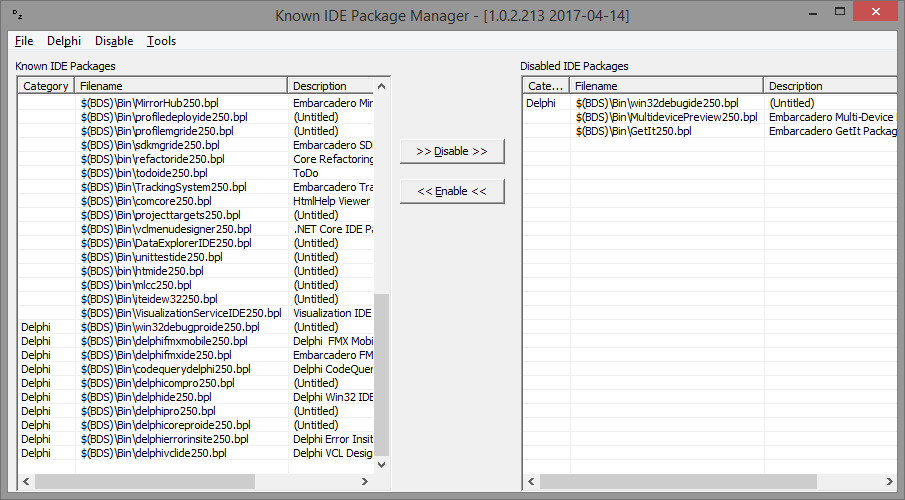Select the delphifmxmobile250.bpl row
The image size is (905, 500).
point(196,341)
